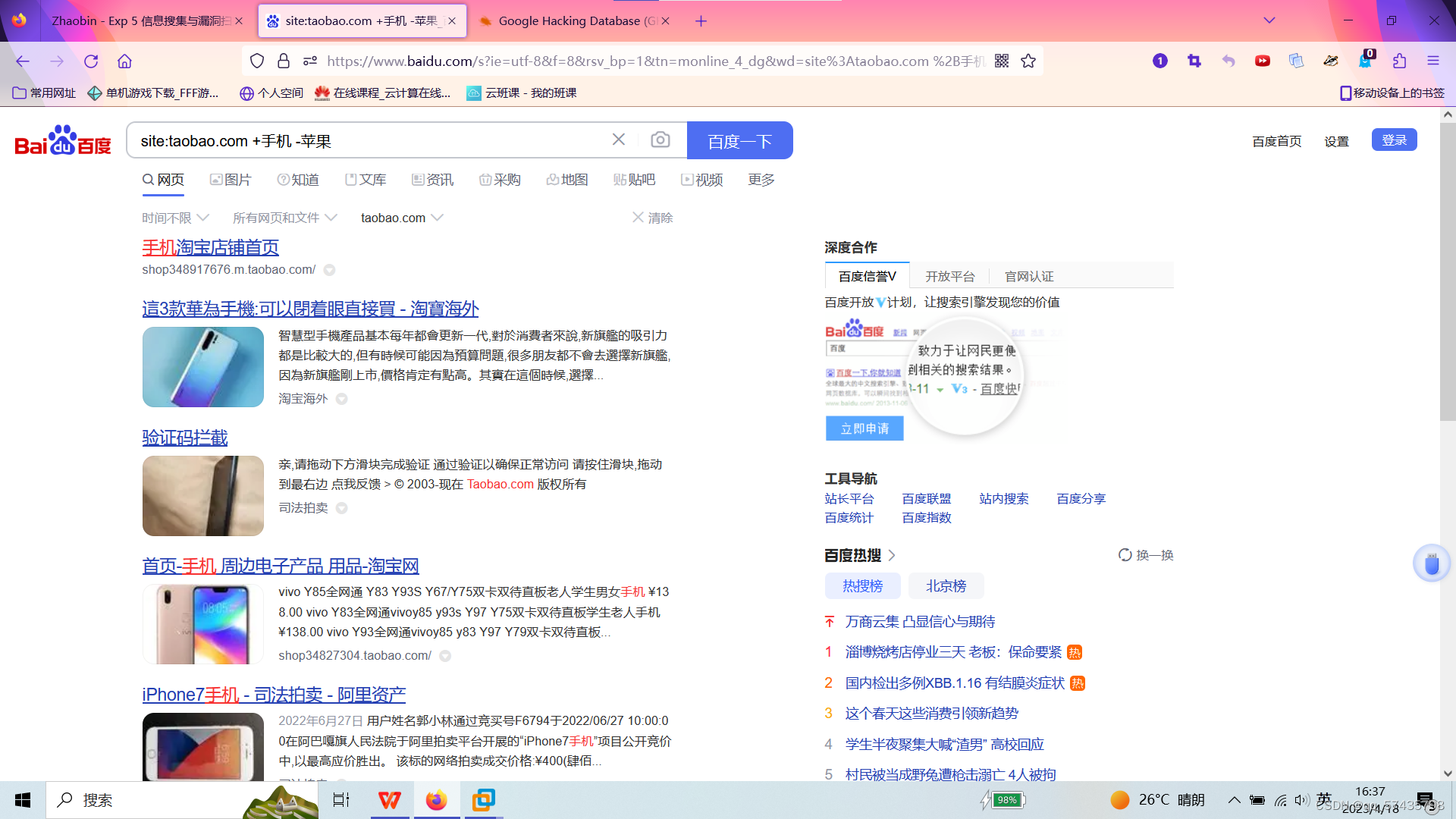Open the red YouTube extension icon
Image resolution: width=1456 pixels, height=819 pixels.
(x=1263, y=61)
